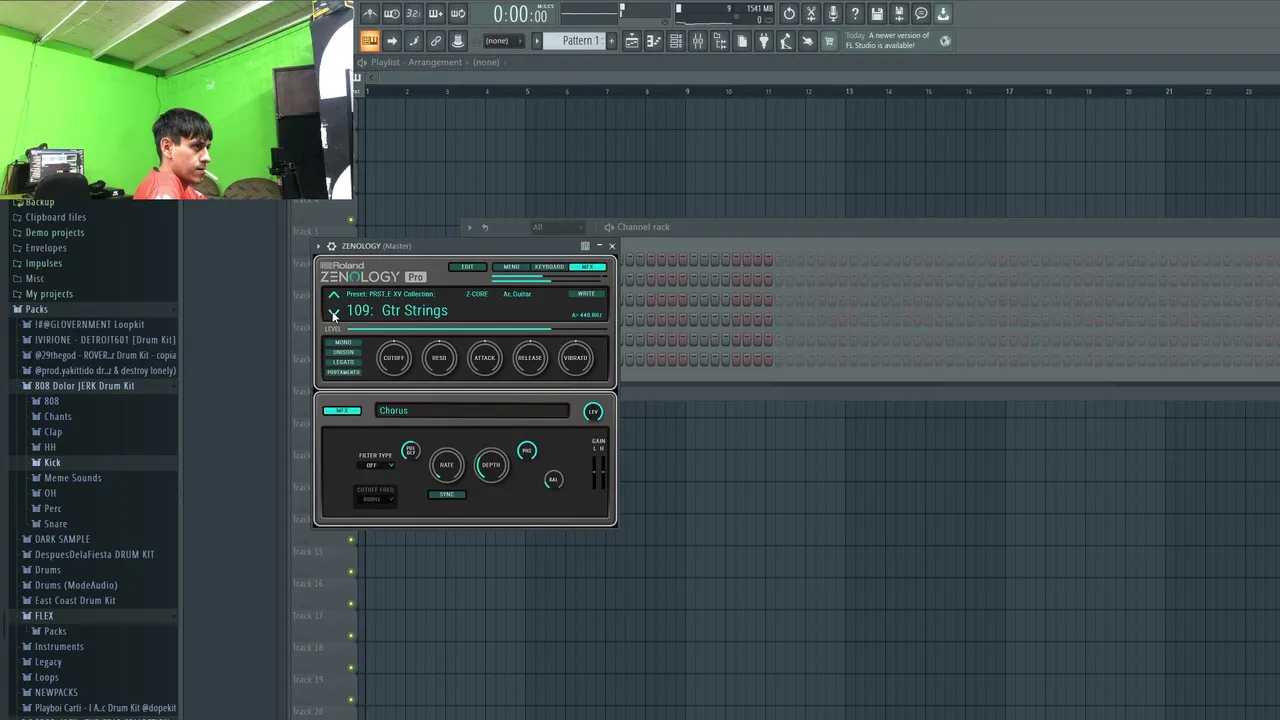Toggle PORTAMENTO in ZENOLOGY
Viewport: 1280px width, 720px height.
click(343, 372)
